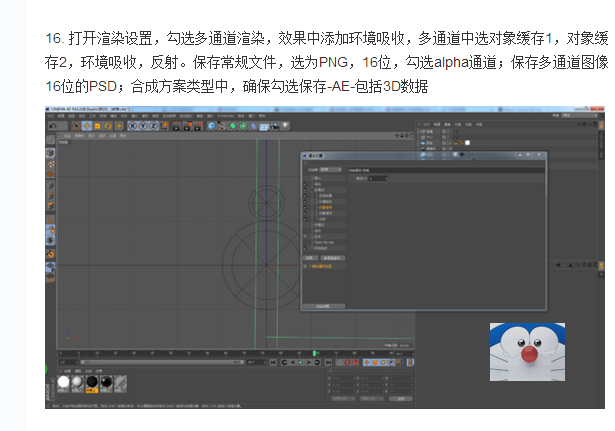Add a Cube primitive from the toolbar

(x=212, y=126)
